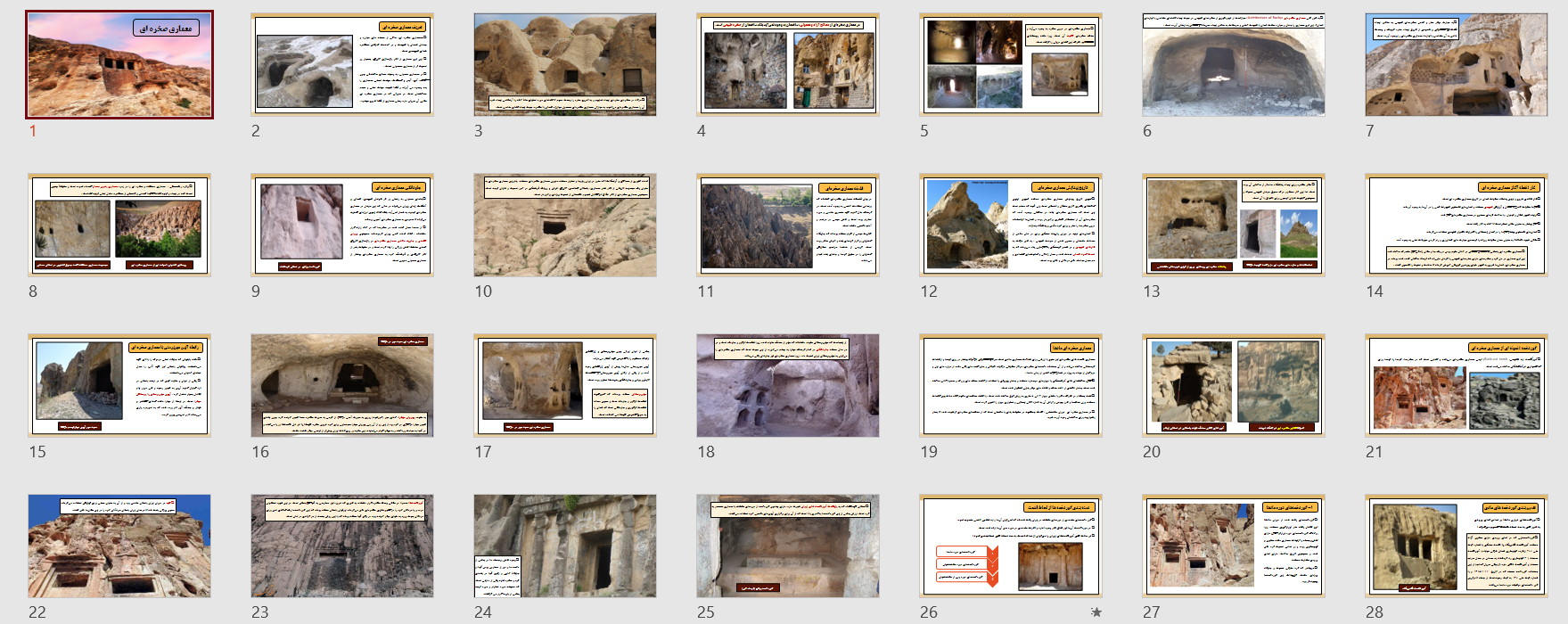This screenshot has width=1568, height=624.
Task: Select slide 7 thumbnail
Action: (x=1457, y=64)
